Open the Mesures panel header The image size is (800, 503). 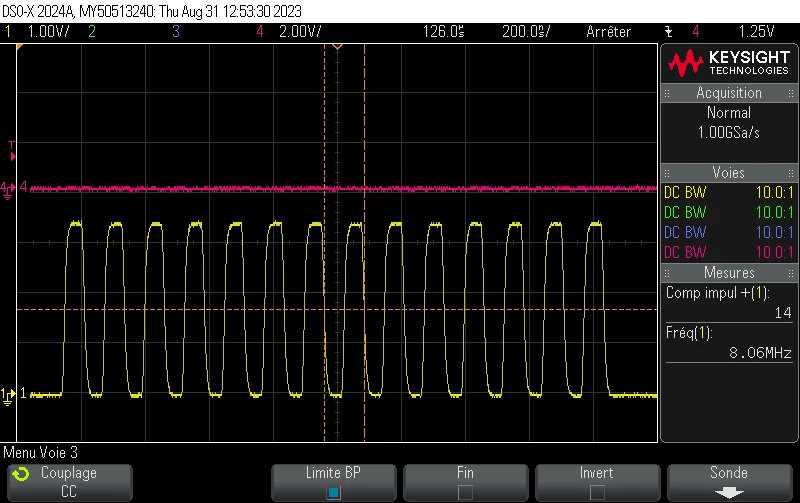point(729,272)
